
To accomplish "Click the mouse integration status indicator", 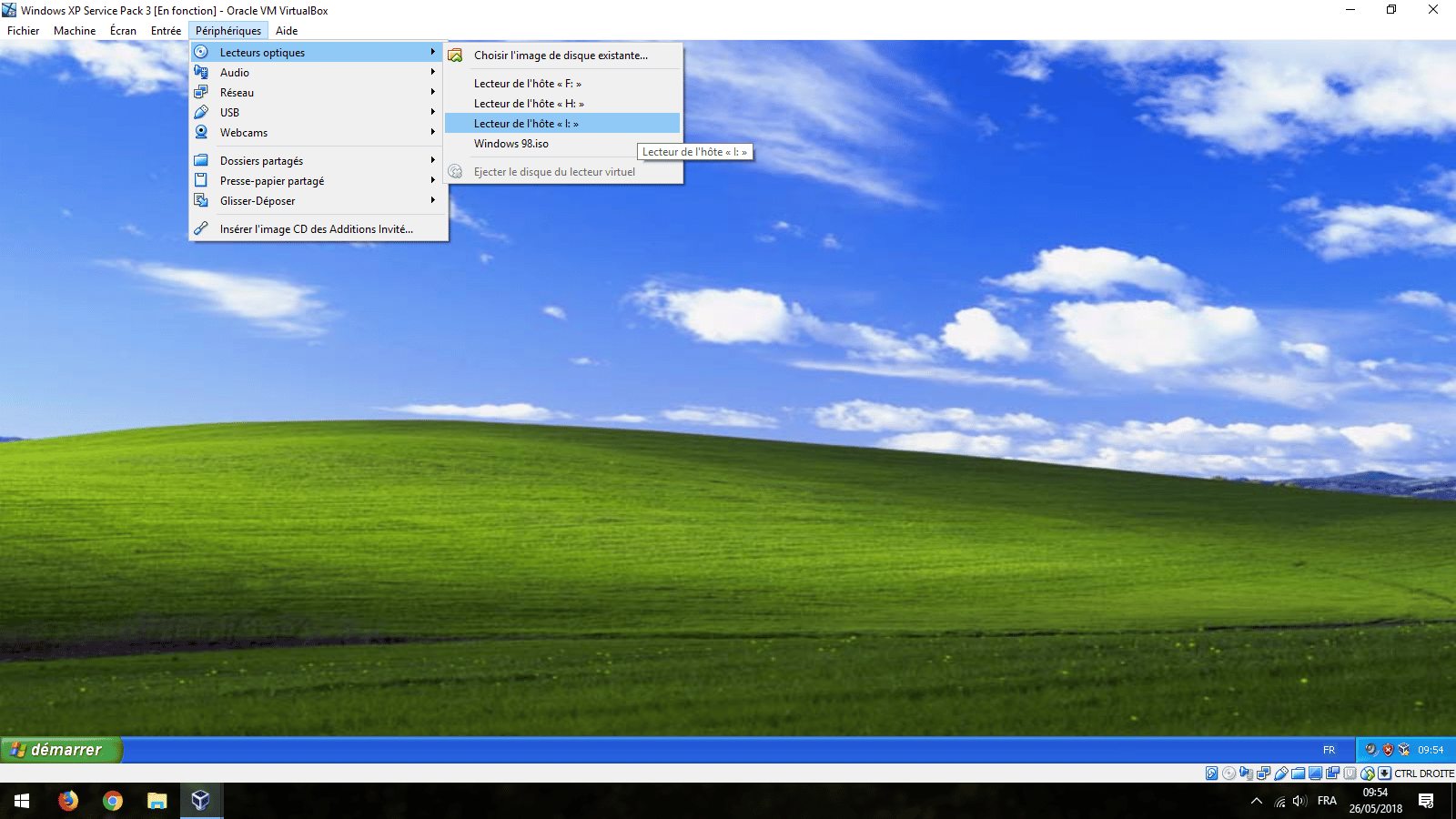I will (1367, 773).
